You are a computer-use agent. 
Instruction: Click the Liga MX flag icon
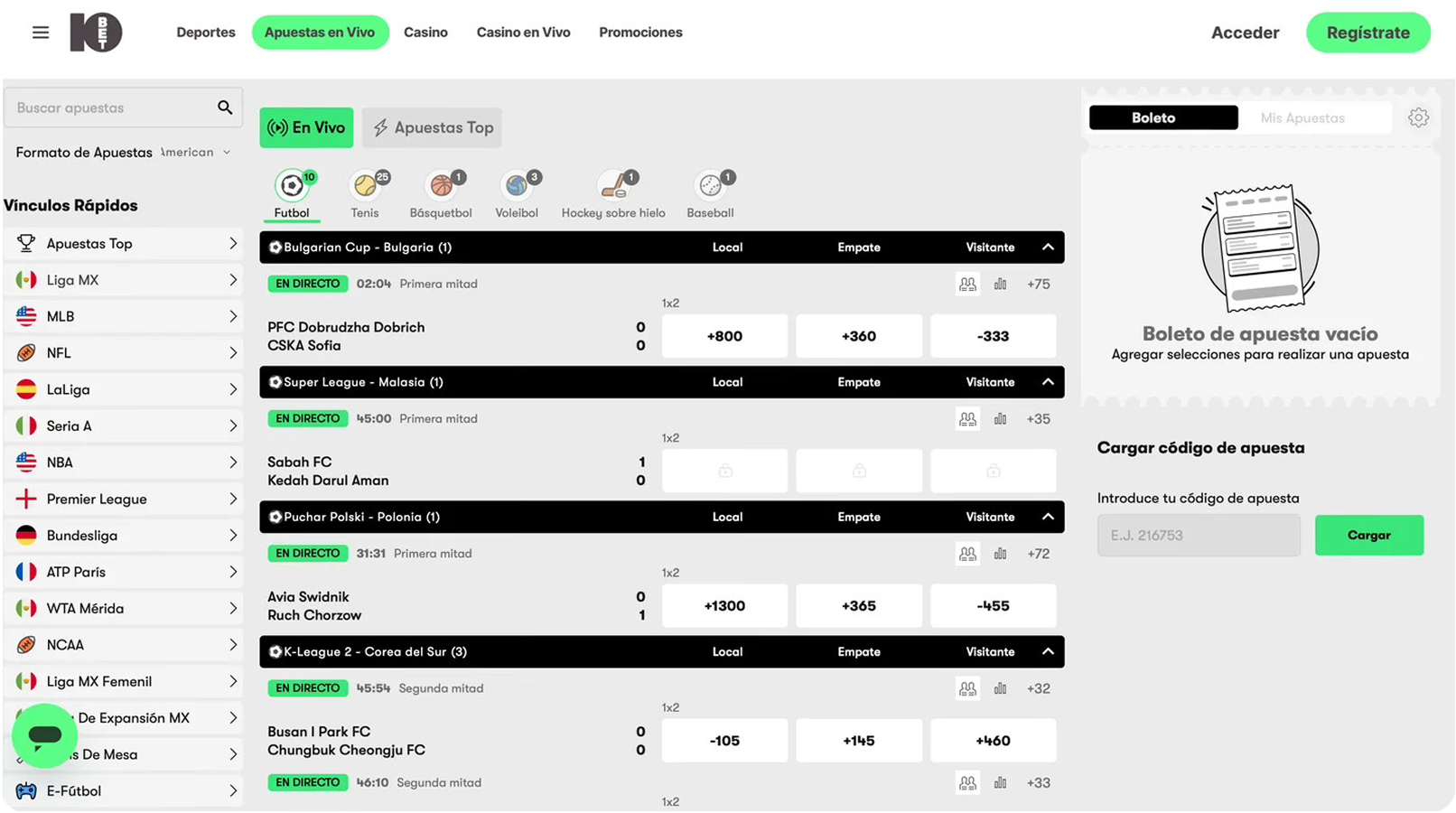26,280
